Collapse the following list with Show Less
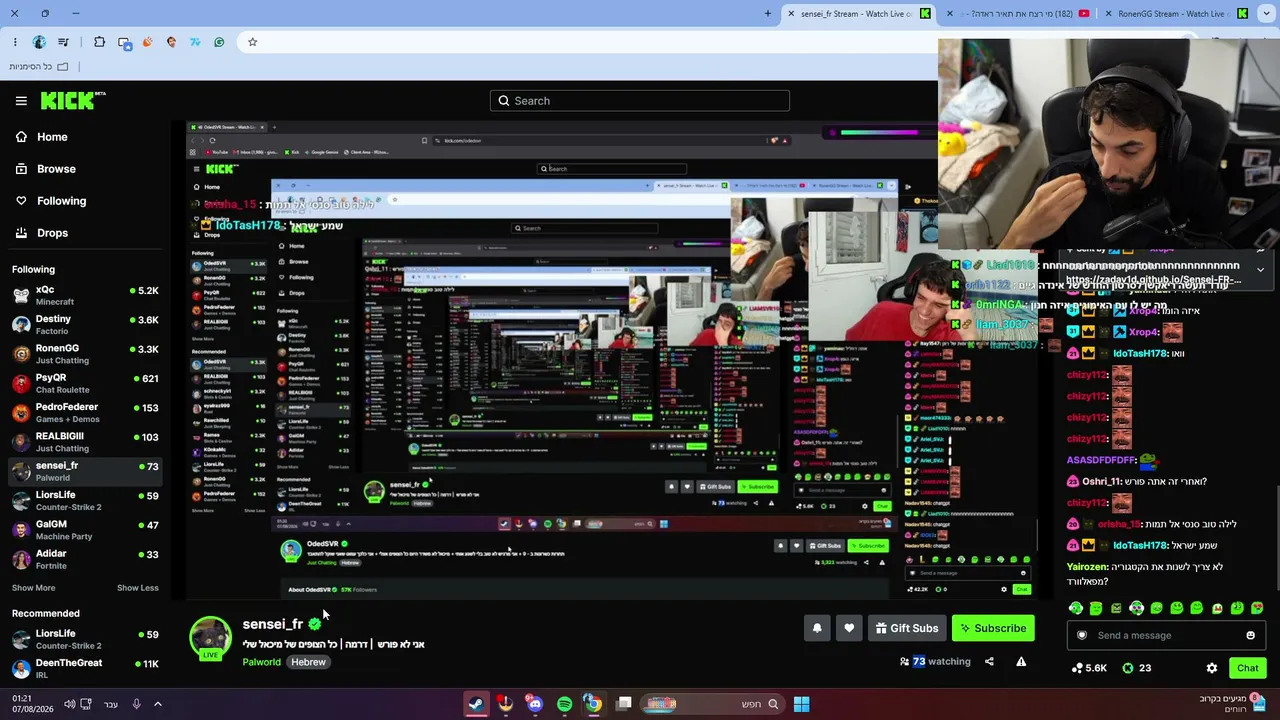The height and width of the screenshot is (720, 1280). point(138,588)
